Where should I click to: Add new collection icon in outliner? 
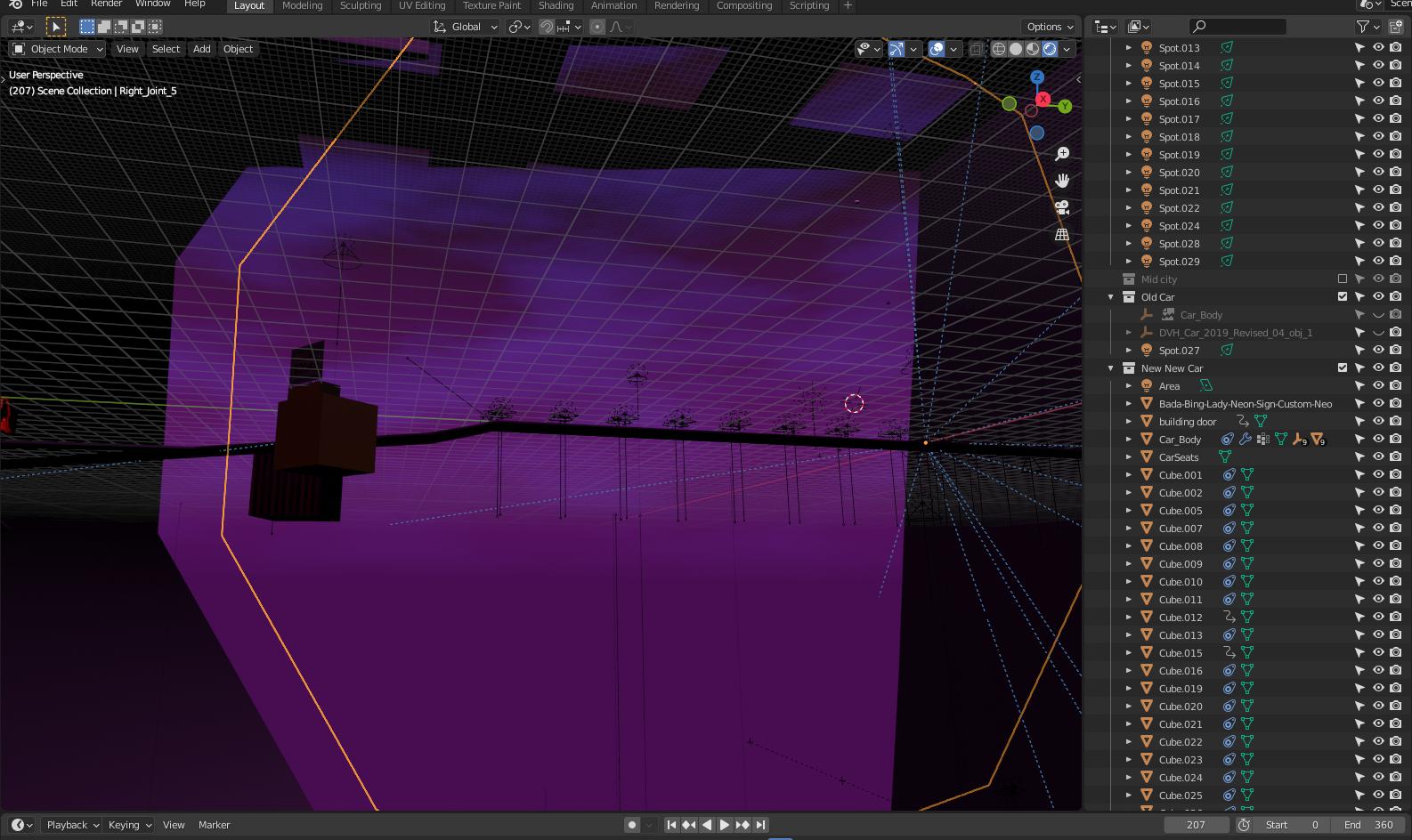coord(1395,27)
